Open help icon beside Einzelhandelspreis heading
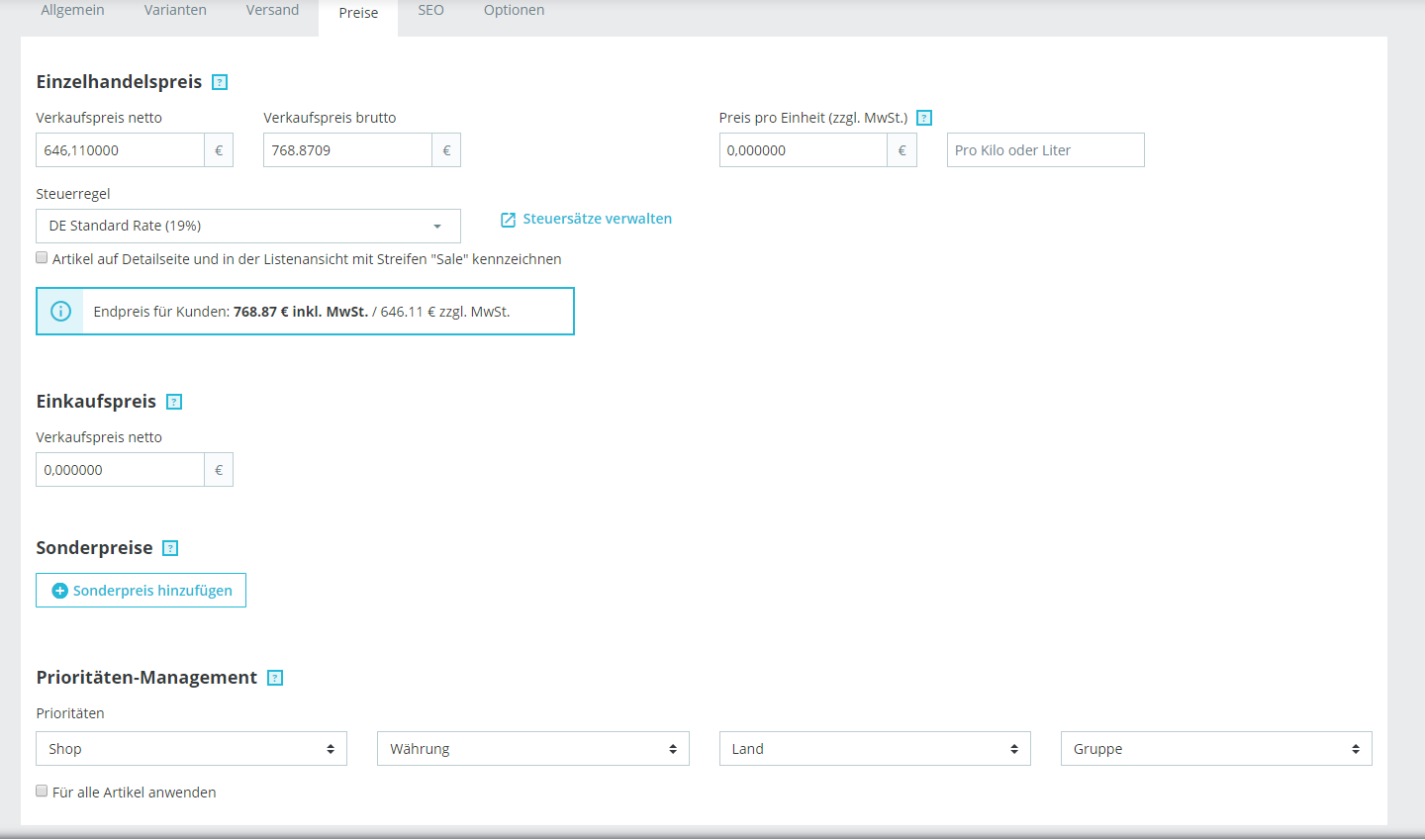The image size is (1425, 840). click(x=220, y=82)
